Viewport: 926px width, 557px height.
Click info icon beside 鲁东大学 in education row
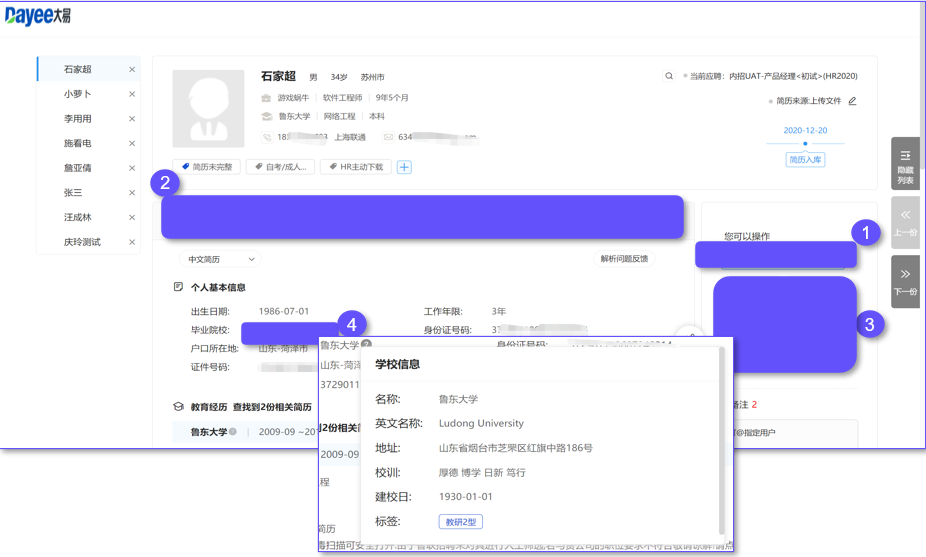pos(233,431)
